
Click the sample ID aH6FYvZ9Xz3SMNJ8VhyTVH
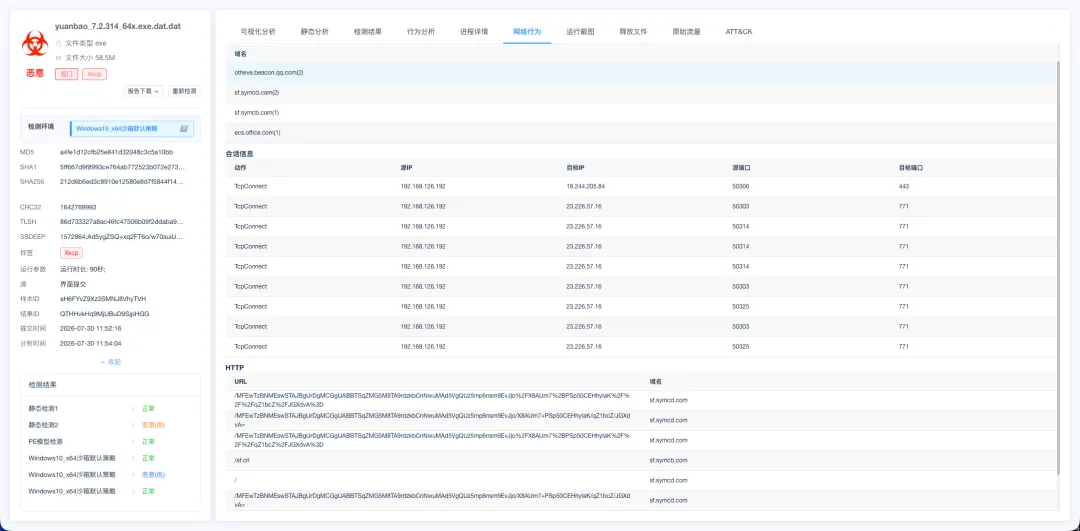(x=103, y=299)
